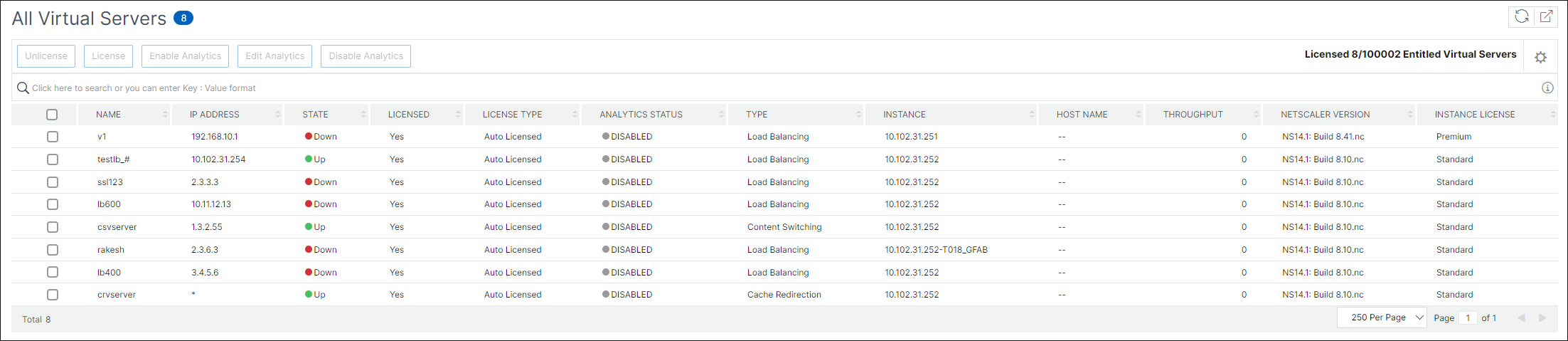Click the Unlicense button
Screen dimensions: 1568x341
46,56
